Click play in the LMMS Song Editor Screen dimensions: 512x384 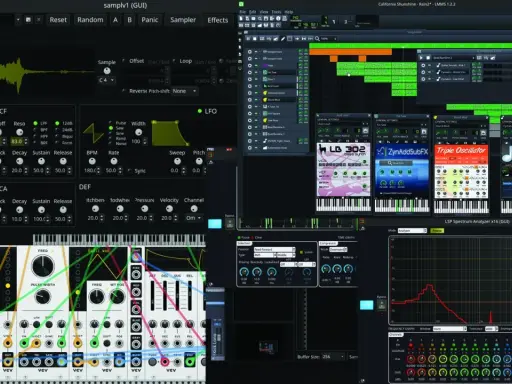pos(248,39)
